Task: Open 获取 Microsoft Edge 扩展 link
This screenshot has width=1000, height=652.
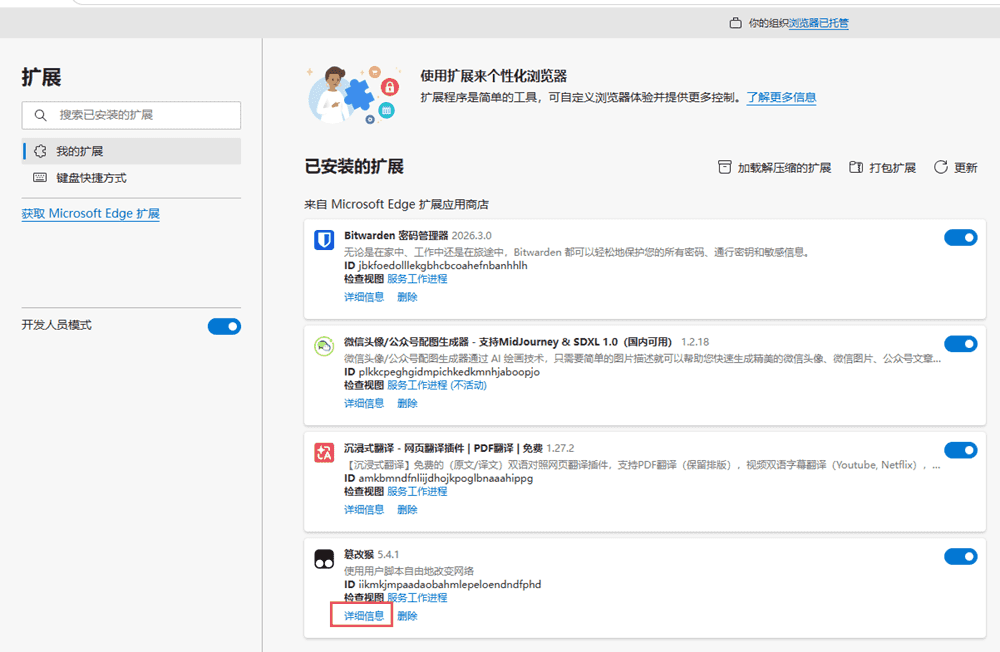Action: click(91, 214)
